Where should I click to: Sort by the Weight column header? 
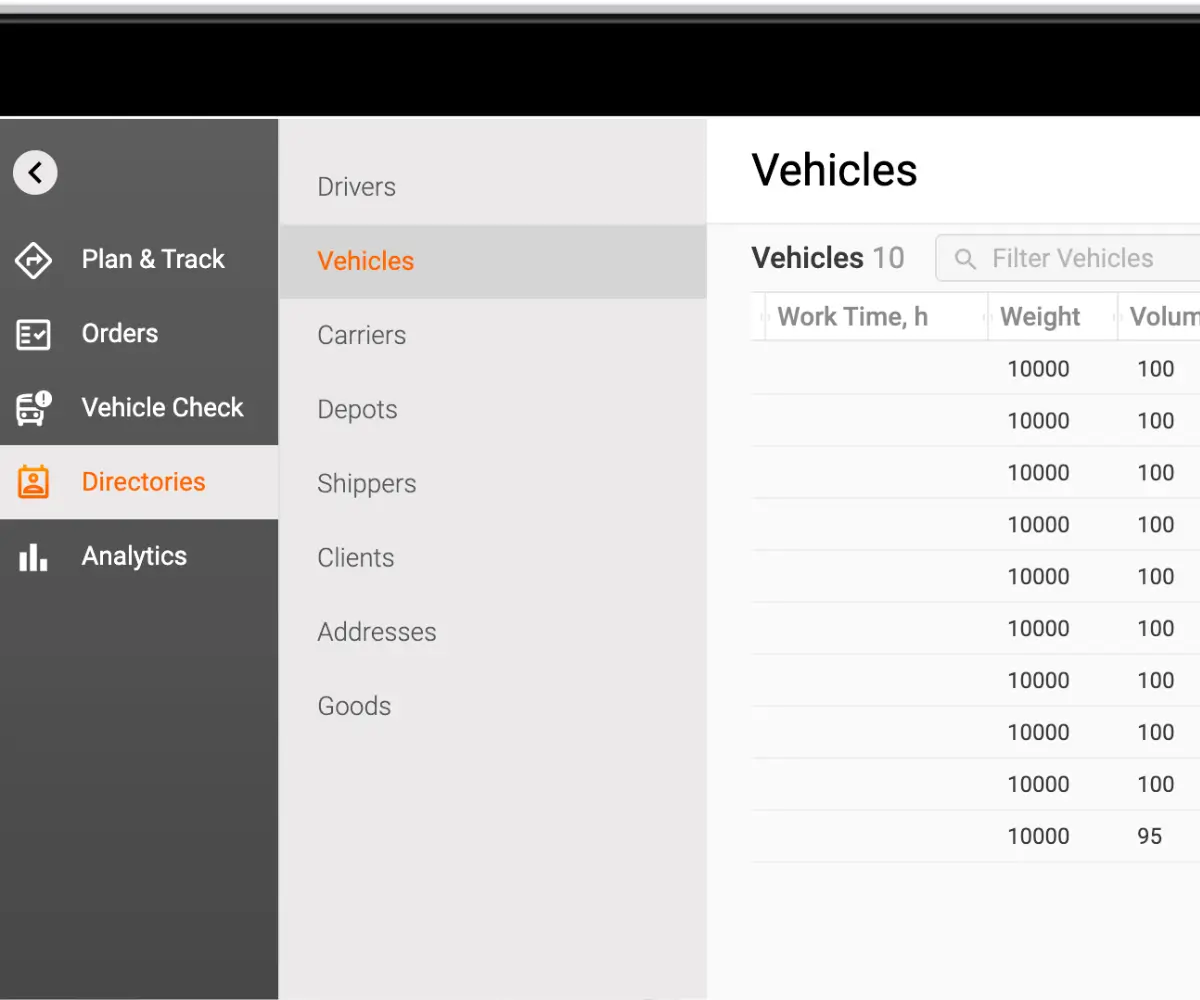coord(1052,317)
